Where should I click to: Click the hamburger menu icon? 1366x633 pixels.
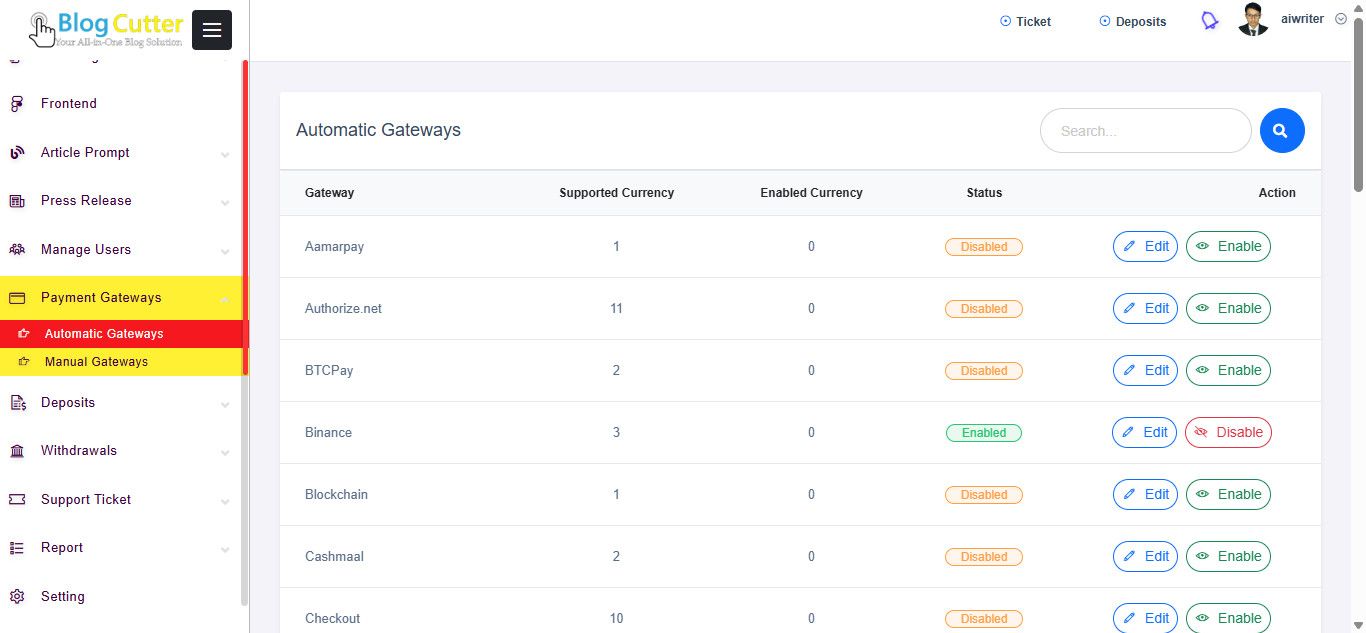point(212,30)
